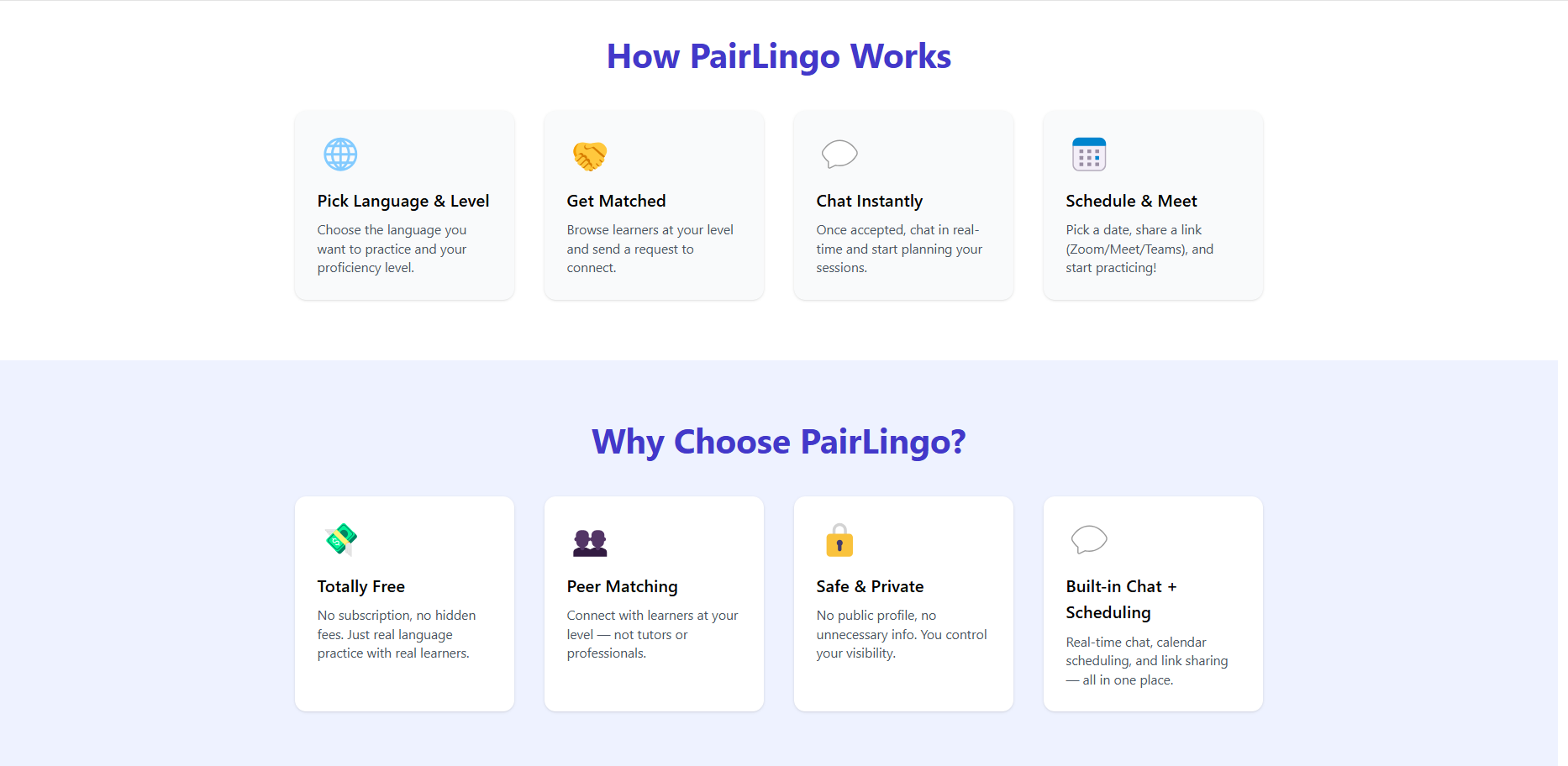Click the Schedule & Meet heading

tap(1131, 201)
